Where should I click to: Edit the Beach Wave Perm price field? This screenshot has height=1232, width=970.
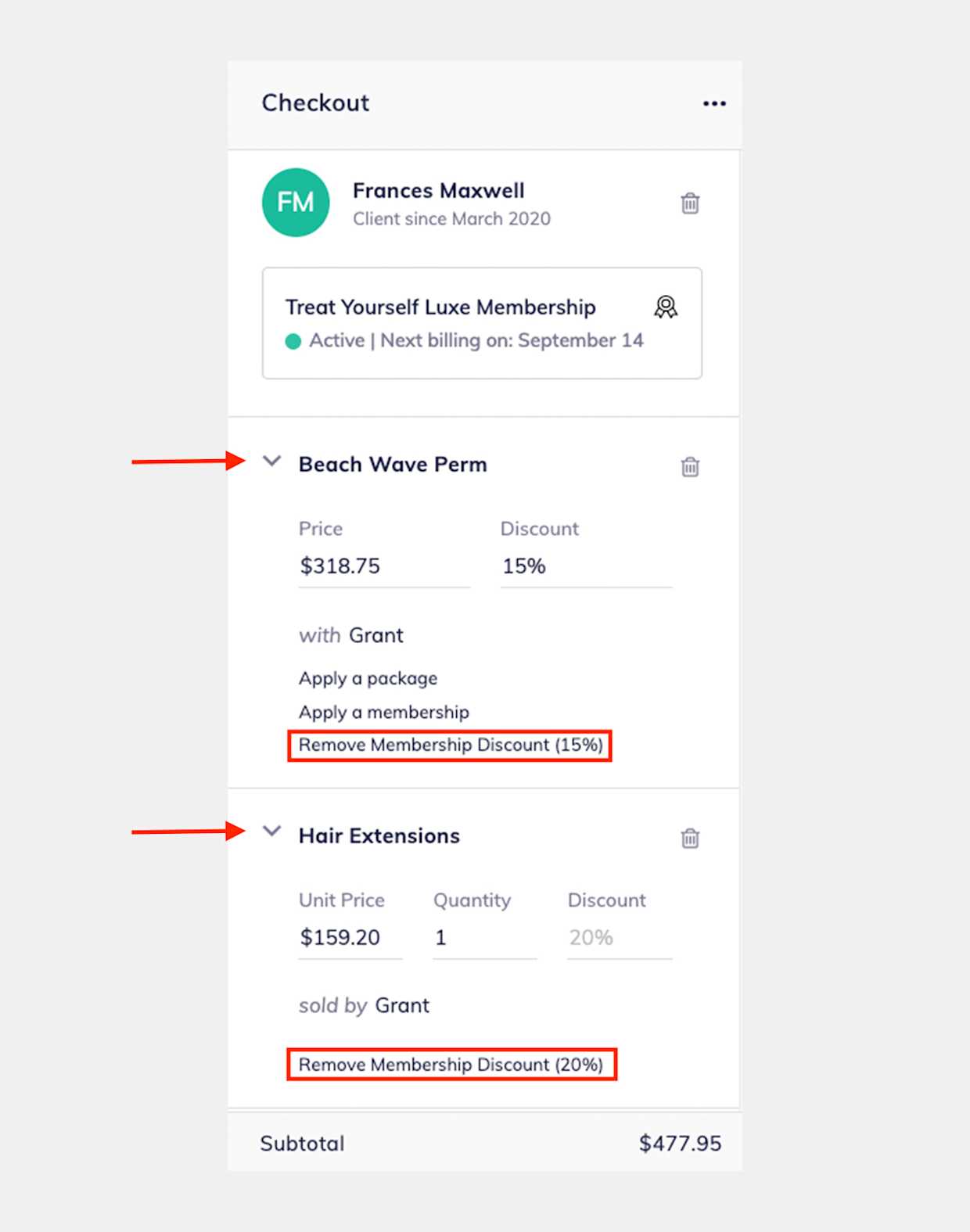click(x=340, y=566)
